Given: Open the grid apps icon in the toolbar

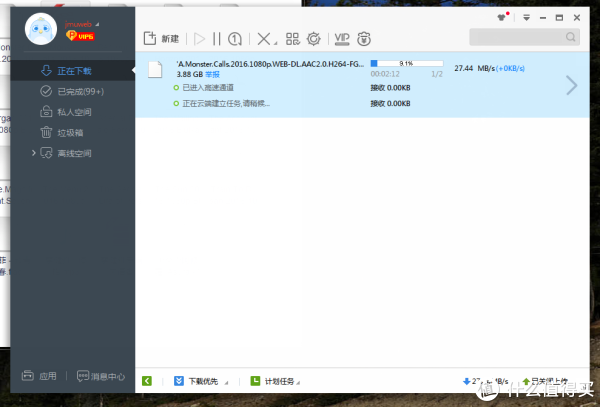Looking at the screenshot, I should [292, 39].
